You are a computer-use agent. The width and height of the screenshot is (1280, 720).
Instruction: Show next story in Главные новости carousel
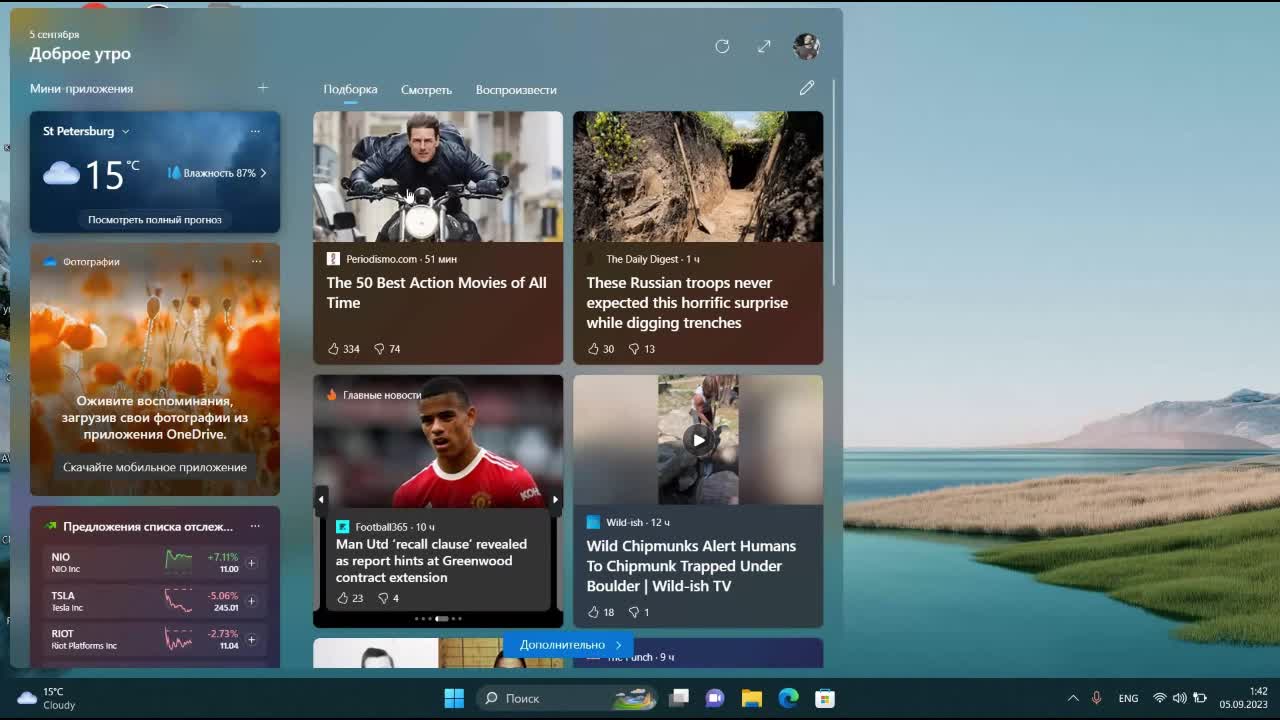coord(555,499)
